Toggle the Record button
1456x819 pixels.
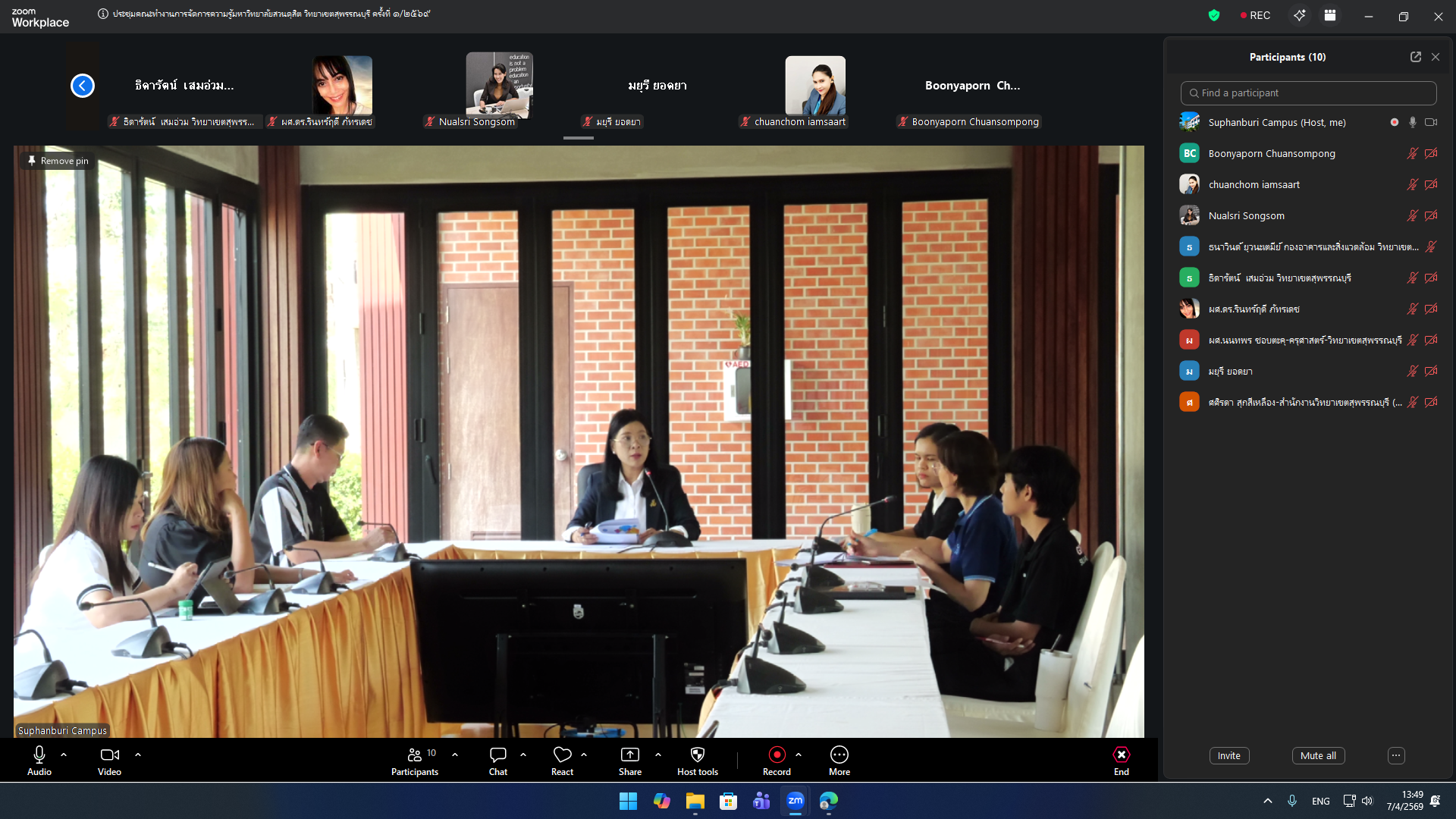click(x=777, y=755)
